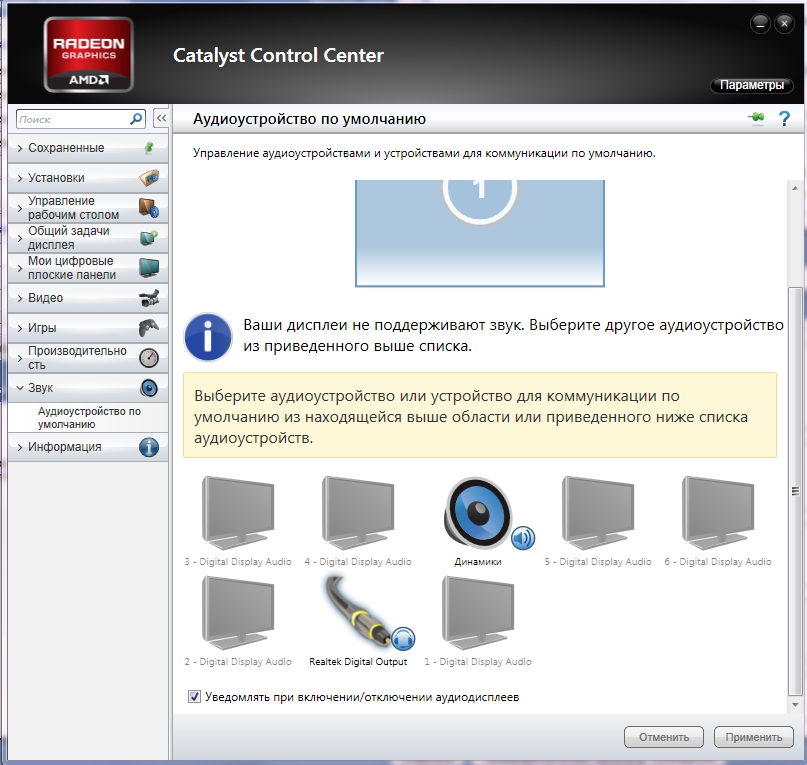Minimize the Catalyst Control Center window
Image resolution: width=807 pixels, height=765 pixels.
[x=760, y=24]
